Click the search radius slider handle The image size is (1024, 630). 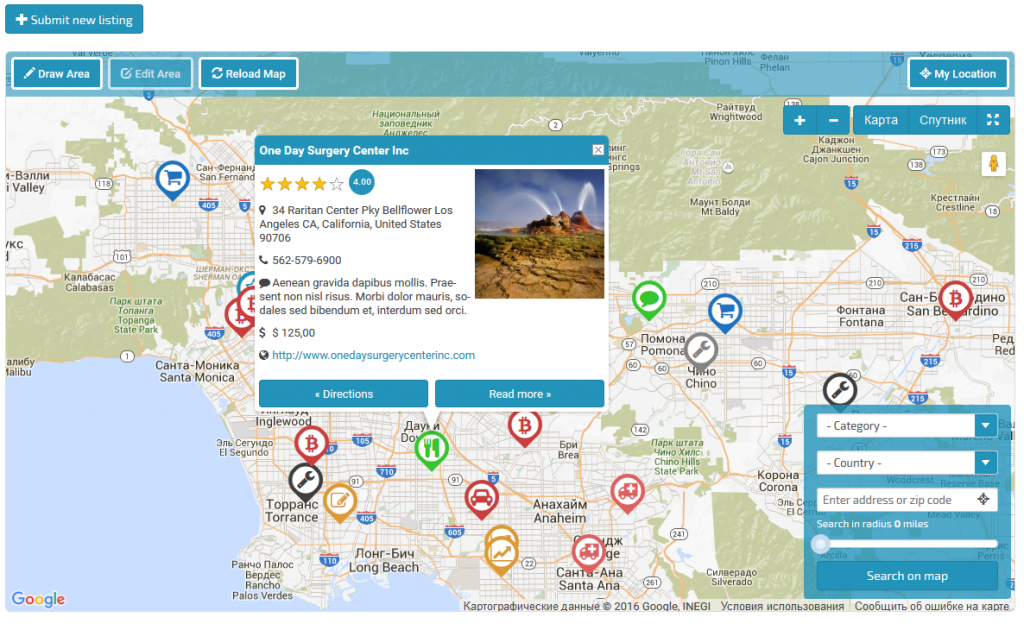click(x=821, y=544)
